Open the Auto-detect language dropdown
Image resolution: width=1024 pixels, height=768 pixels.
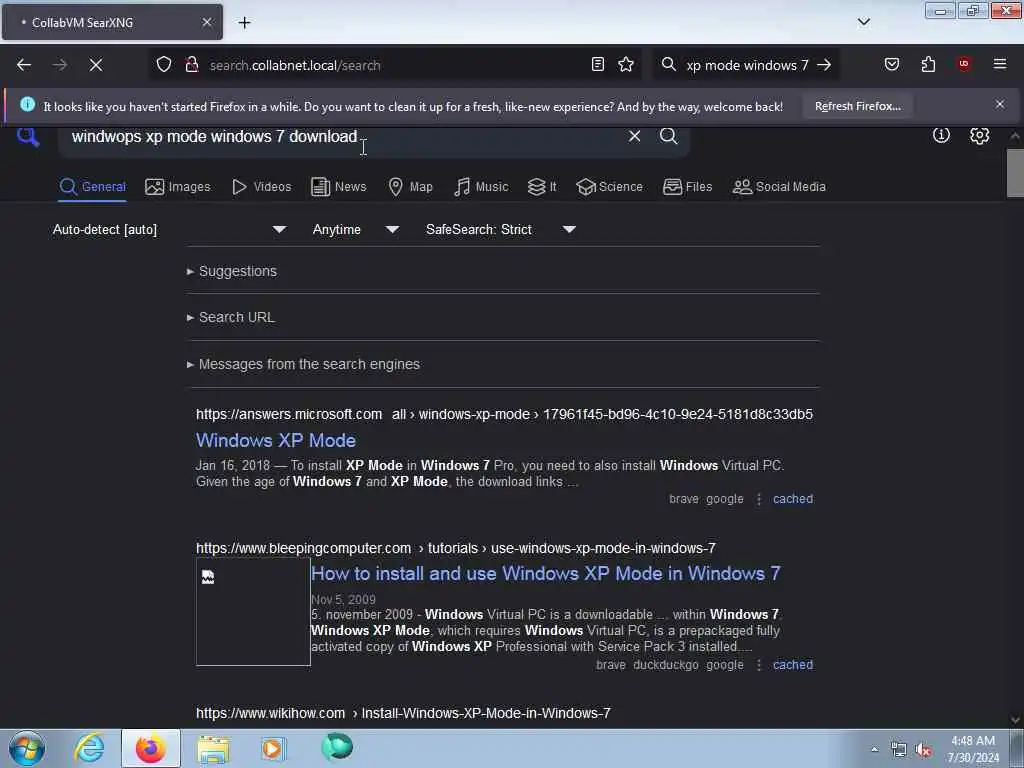coord(169,229)
